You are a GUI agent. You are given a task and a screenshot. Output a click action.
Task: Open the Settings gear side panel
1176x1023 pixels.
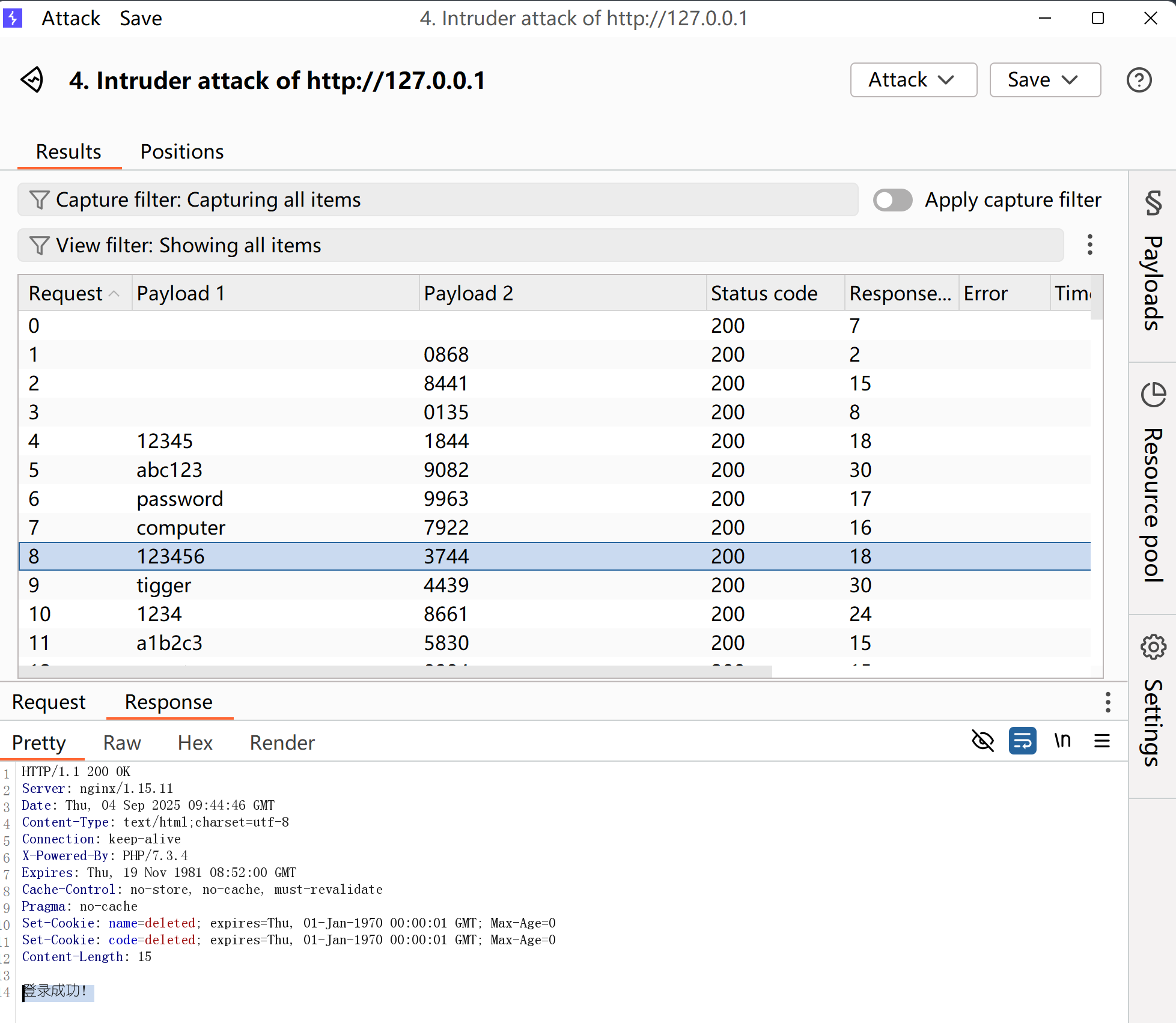coord(1153,647)
